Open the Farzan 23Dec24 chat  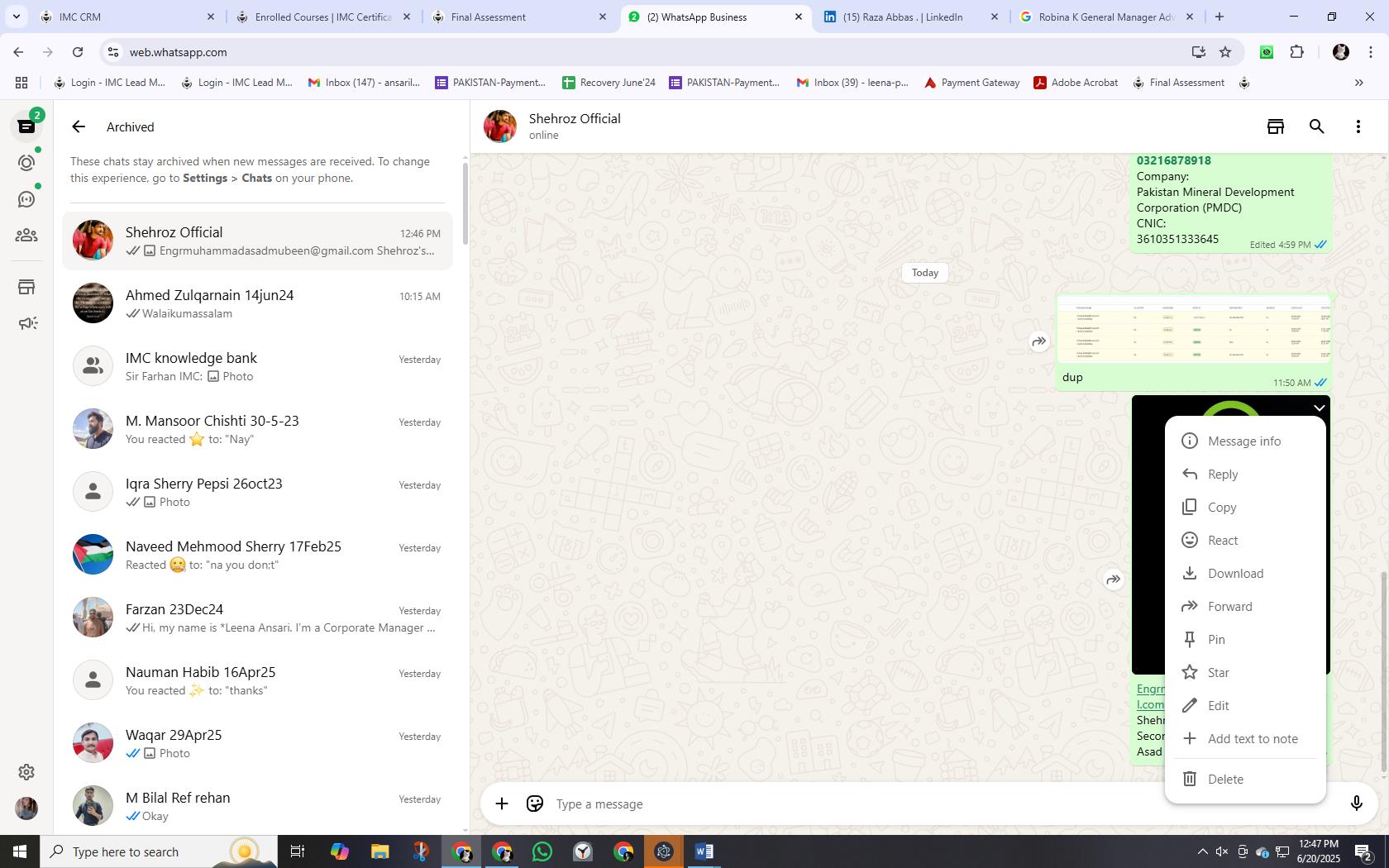257,618
